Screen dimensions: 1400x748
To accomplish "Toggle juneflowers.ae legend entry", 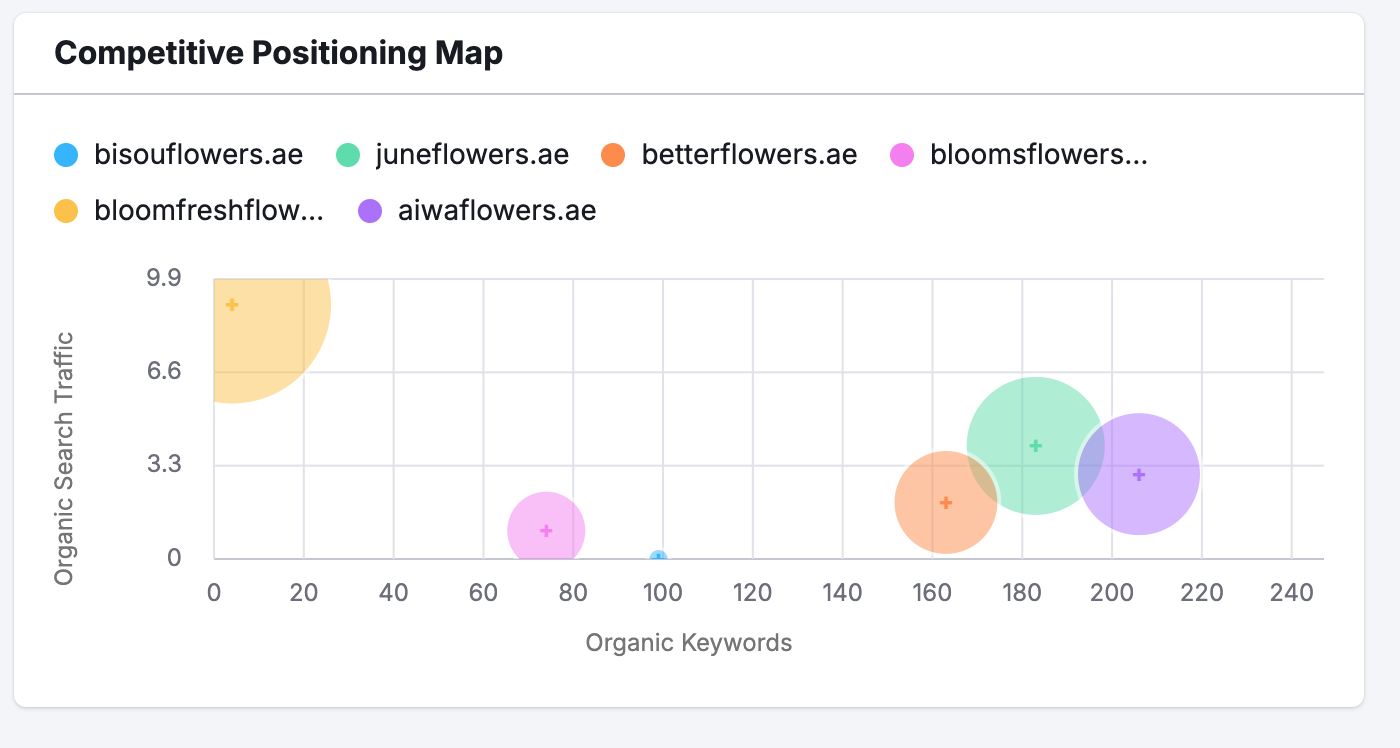I will click(x=451, y=155).
